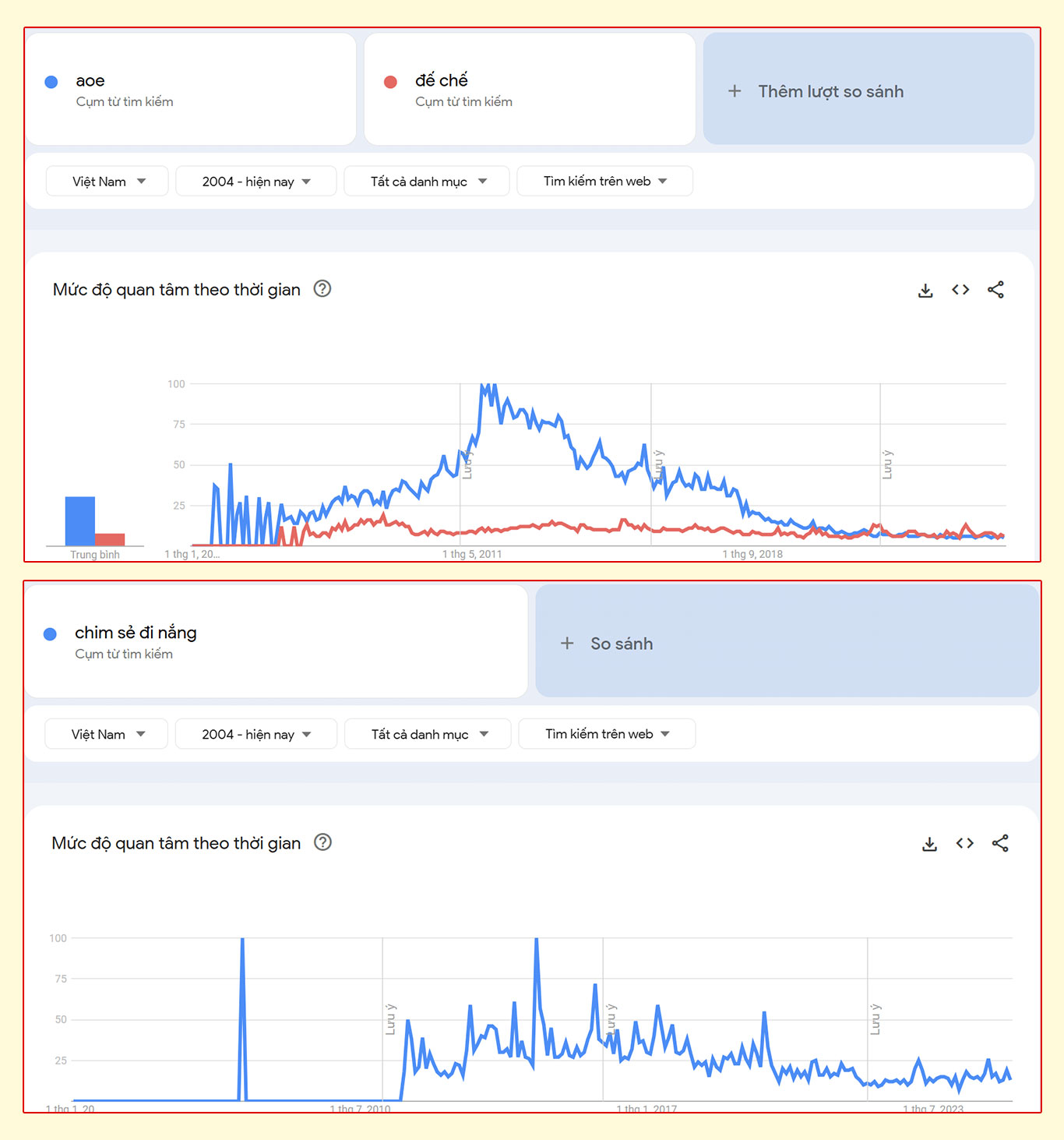
Task: Download the chim sẻ đi nắng chart
Action: point(929,844)
